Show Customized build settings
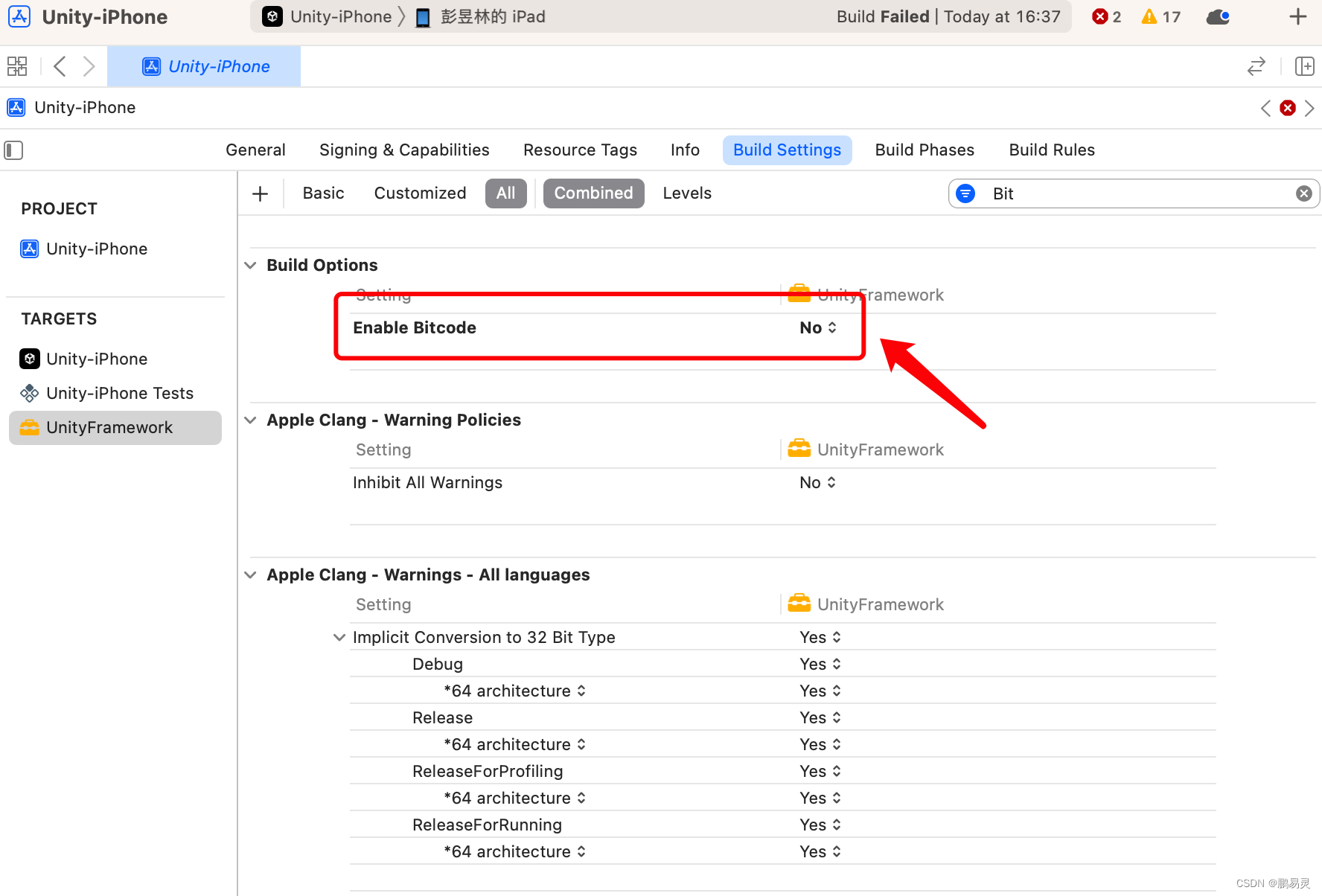Screen dimensions: 1322x896 [x=420, y=193]
